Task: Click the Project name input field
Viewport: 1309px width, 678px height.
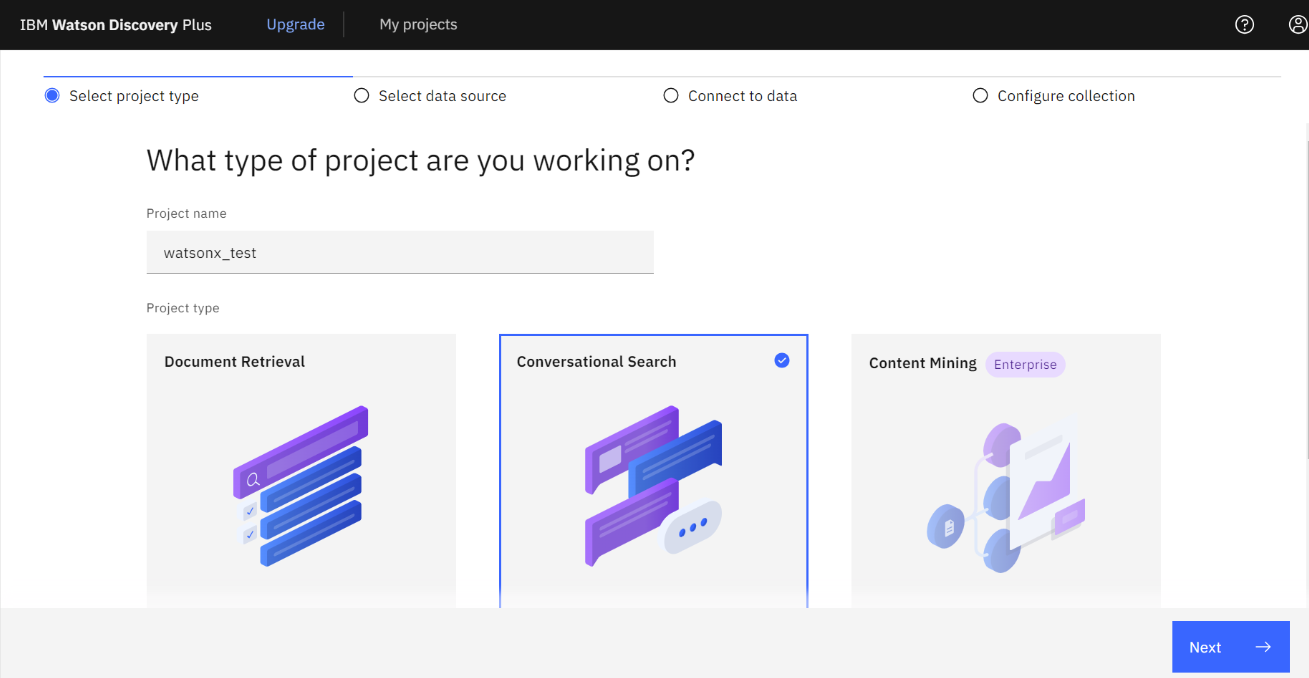Action: [400, 253]
